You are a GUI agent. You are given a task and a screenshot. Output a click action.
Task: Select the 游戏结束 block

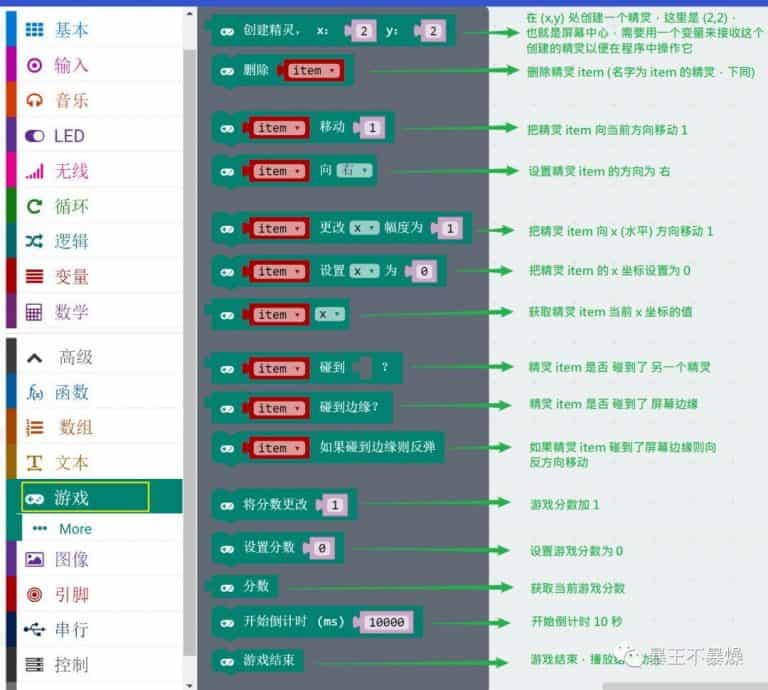click(265, 661)
